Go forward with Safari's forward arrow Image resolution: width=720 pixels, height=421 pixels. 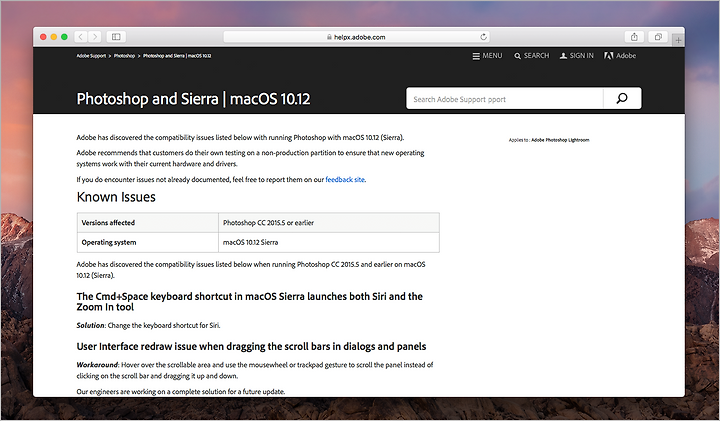[95, 37]
